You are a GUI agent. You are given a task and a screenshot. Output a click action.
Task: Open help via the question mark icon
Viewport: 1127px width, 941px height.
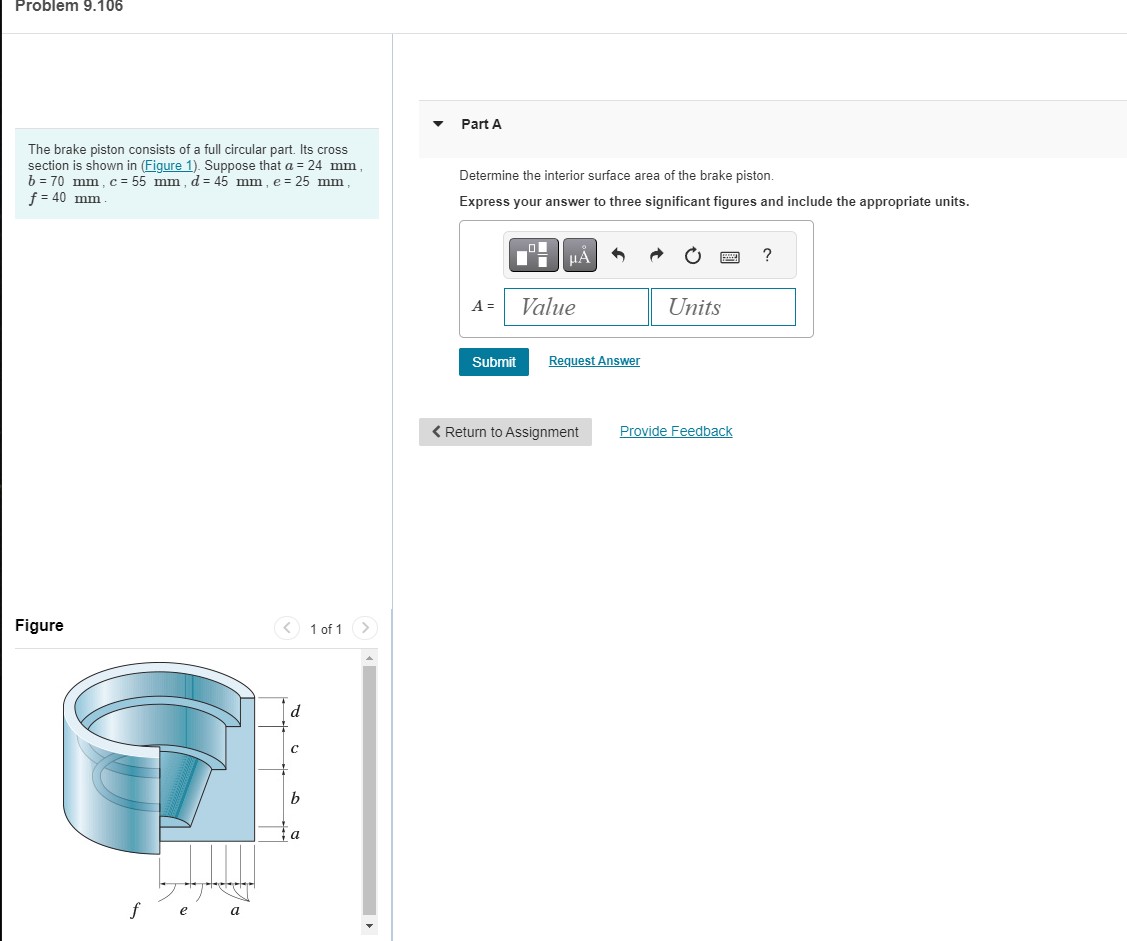[x=767, y=255]
